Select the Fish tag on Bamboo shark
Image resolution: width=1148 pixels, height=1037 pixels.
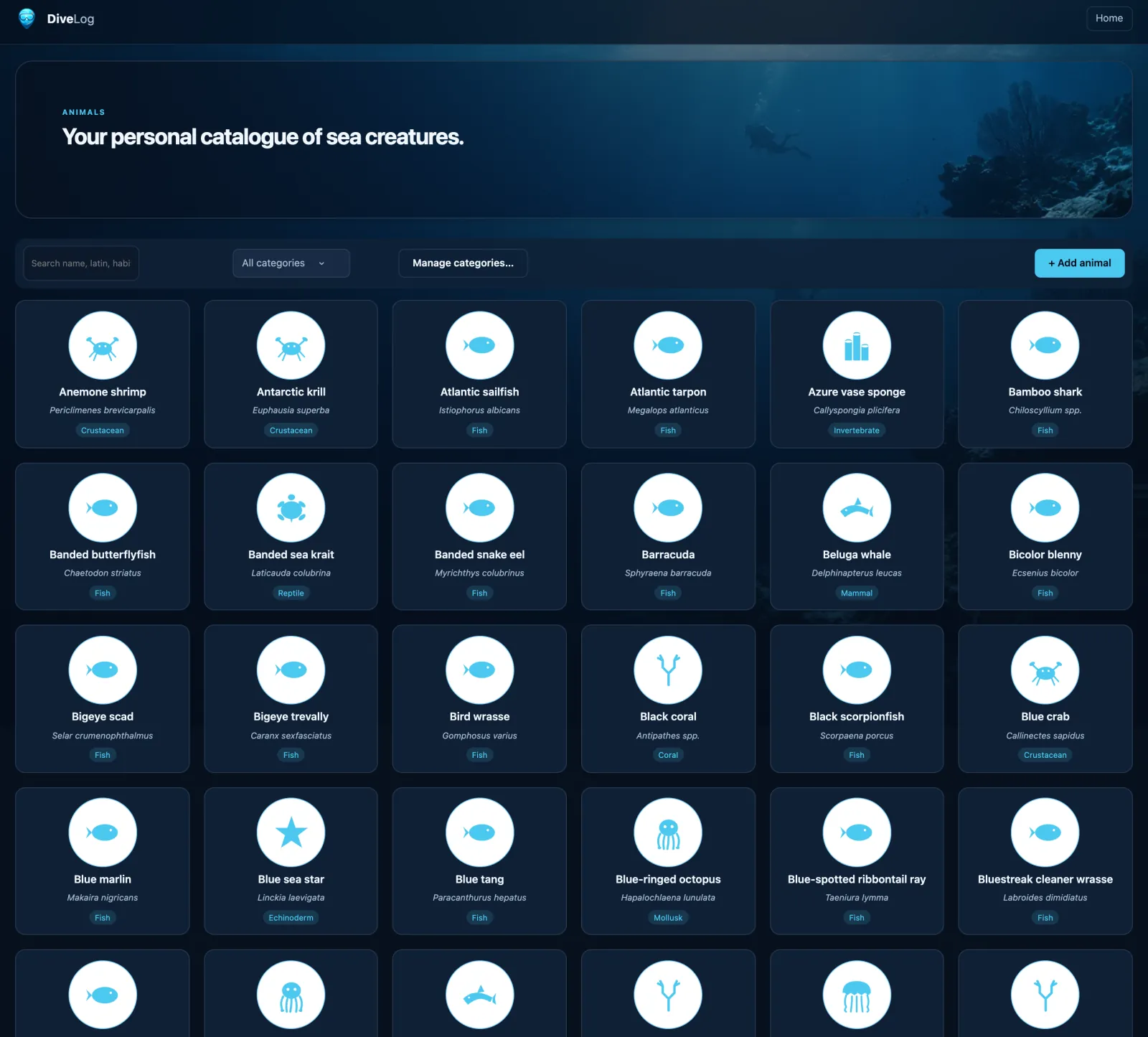(x=1045, y=431)
